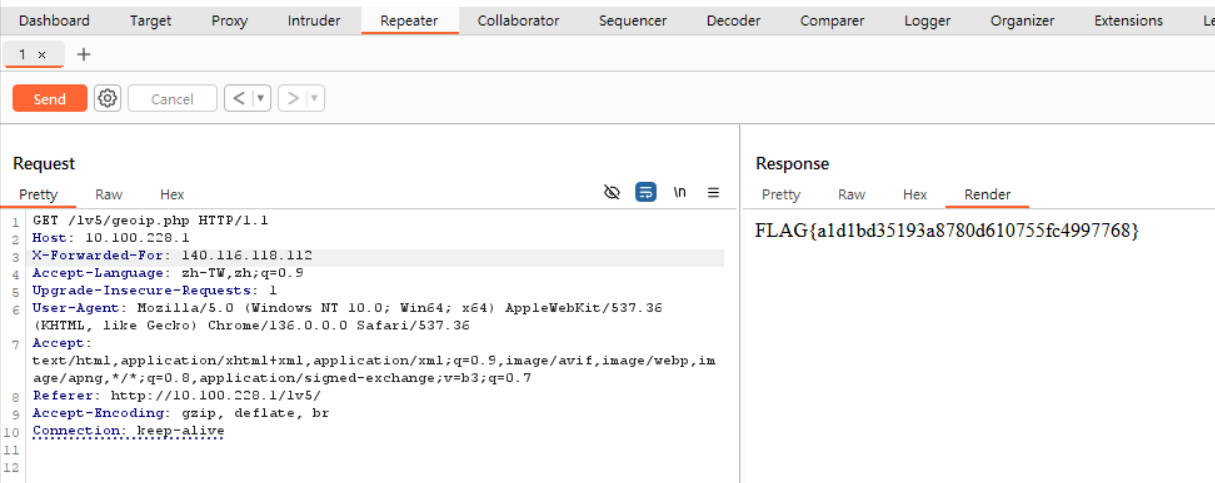Select Response Render view tab
The width and height of the screenshot is (1215, 483).
pos(987,194)
